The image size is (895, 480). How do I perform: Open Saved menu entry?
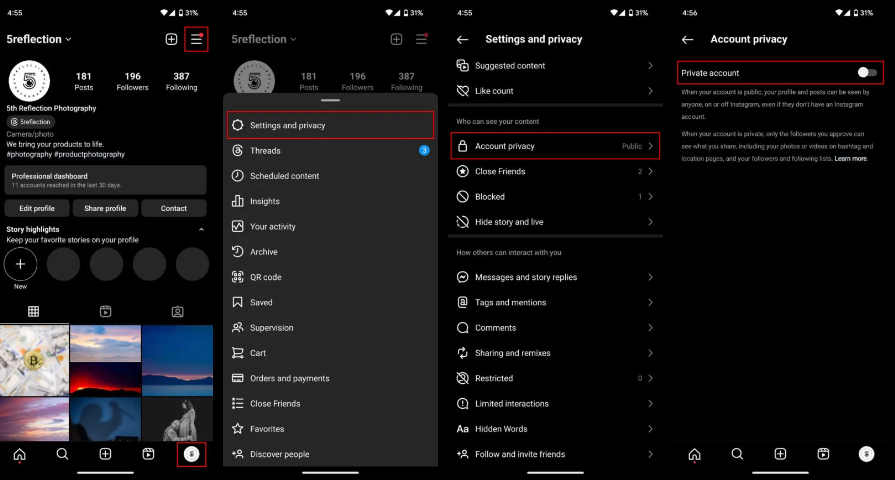330,302
